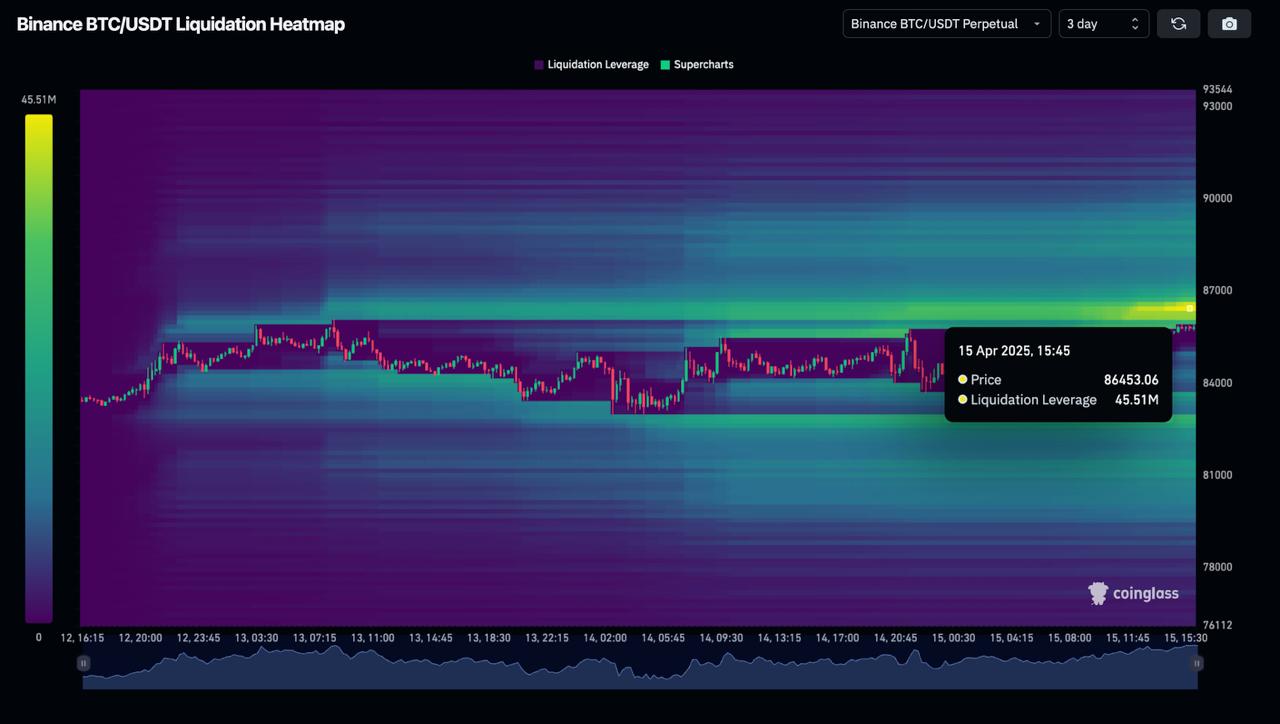Click the mini overview chart under the heatmap
The width and height of the screenshot is (1280, 724).
coord(640,667)
